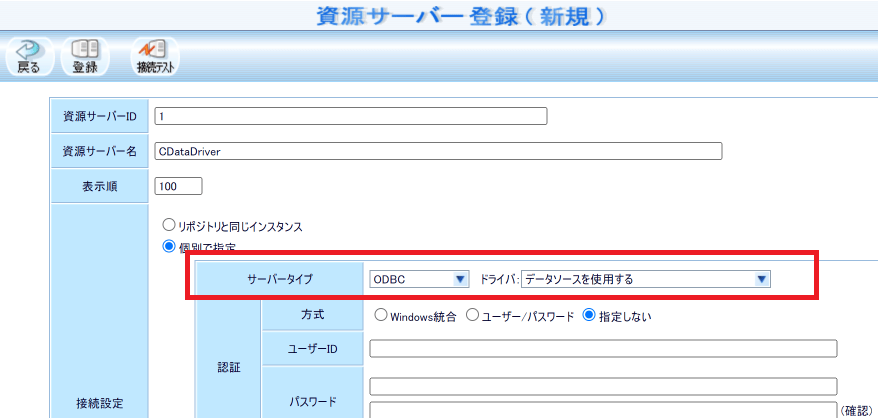The height and width of the screenshot is (418, 878).
Task: Click the ユーザーID label cell
Action: tap(312, 348)
